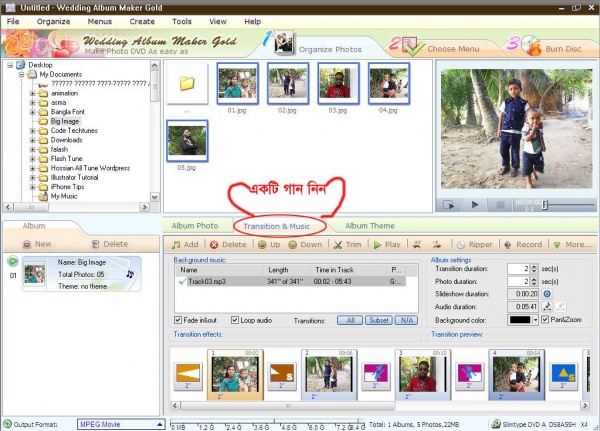Screen dimensions: 600x431
Task: Collapse the Desktop tree node
Action: click(x=10, y=65)
